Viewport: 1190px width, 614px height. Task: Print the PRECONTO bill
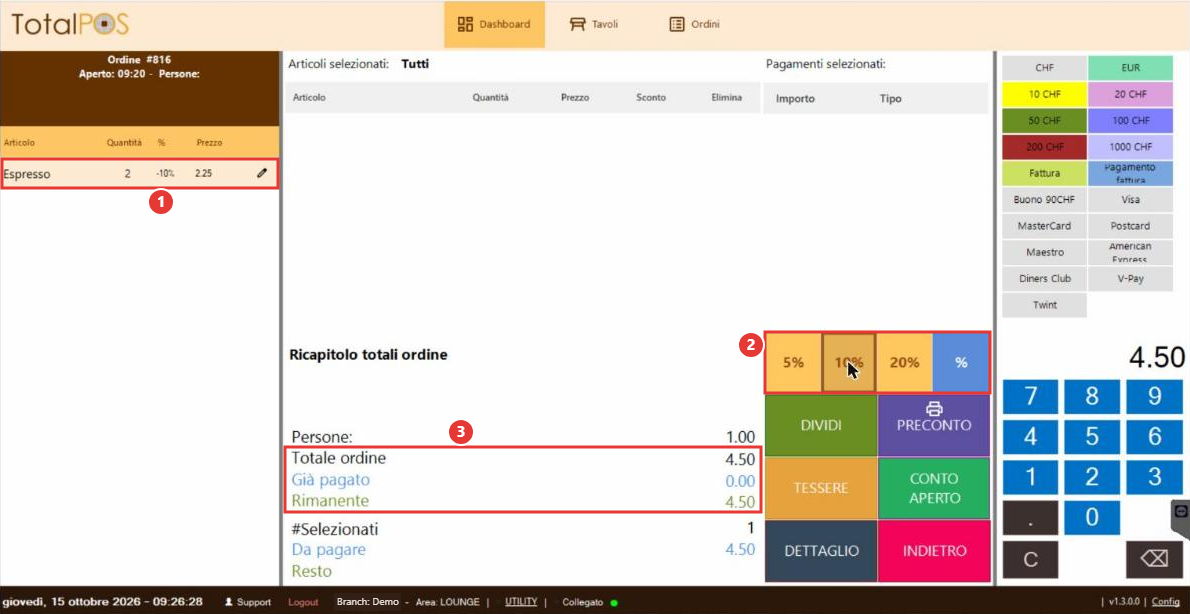pyautogui.click(x=934, y=425)
